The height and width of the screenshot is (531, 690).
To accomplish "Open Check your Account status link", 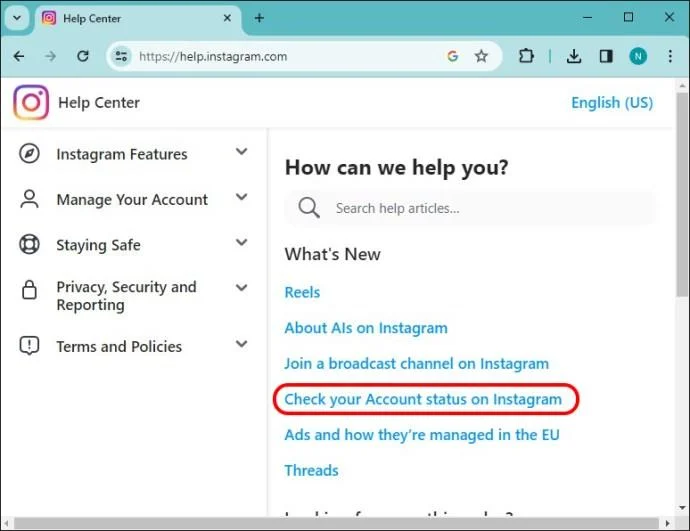I will (x=423, y=399).
